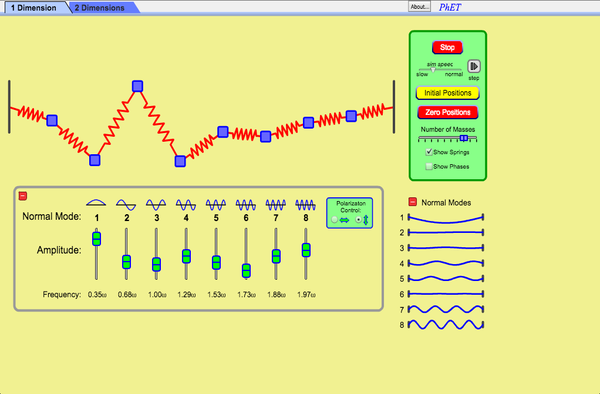Click the step forward playback icon
This screenshot has width=600, height=394.
pos(474,66)
